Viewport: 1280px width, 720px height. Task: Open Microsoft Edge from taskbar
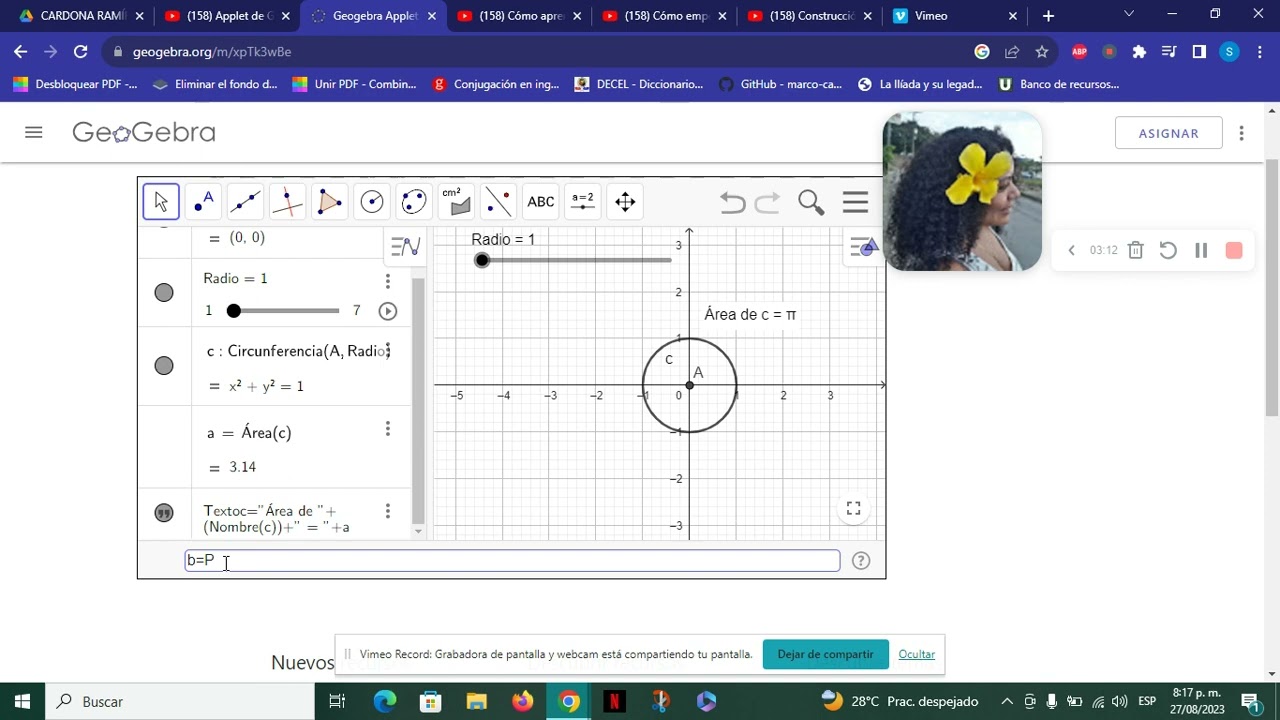tap(385, 702)
